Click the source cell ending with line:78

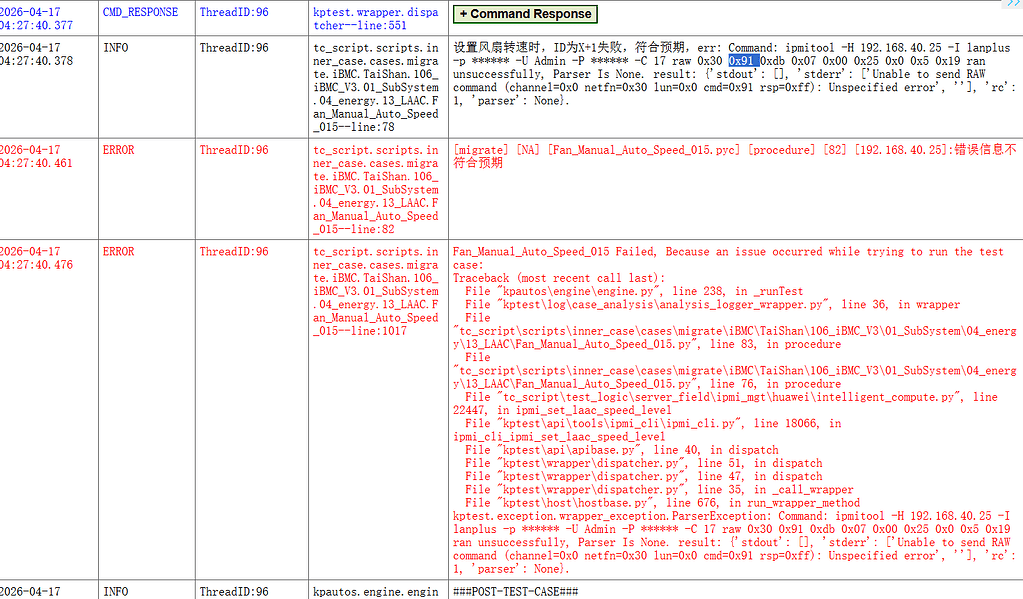point(376,87)
